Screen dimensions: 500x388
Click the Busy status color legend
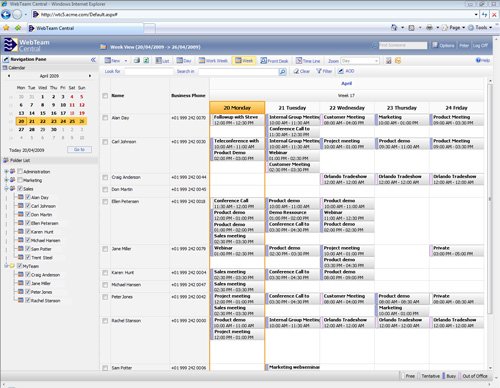coord(449,376)
